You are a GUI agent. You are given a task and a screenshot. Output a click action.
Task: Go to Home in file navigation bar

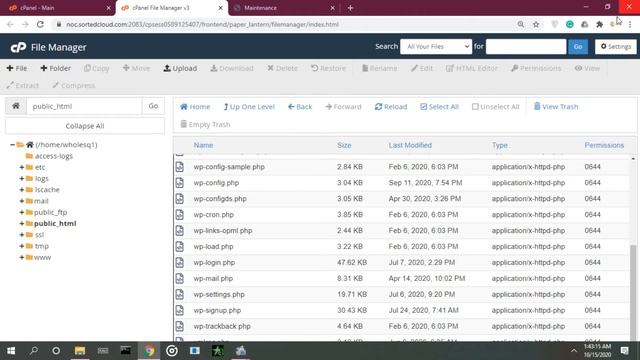(195, 107)
